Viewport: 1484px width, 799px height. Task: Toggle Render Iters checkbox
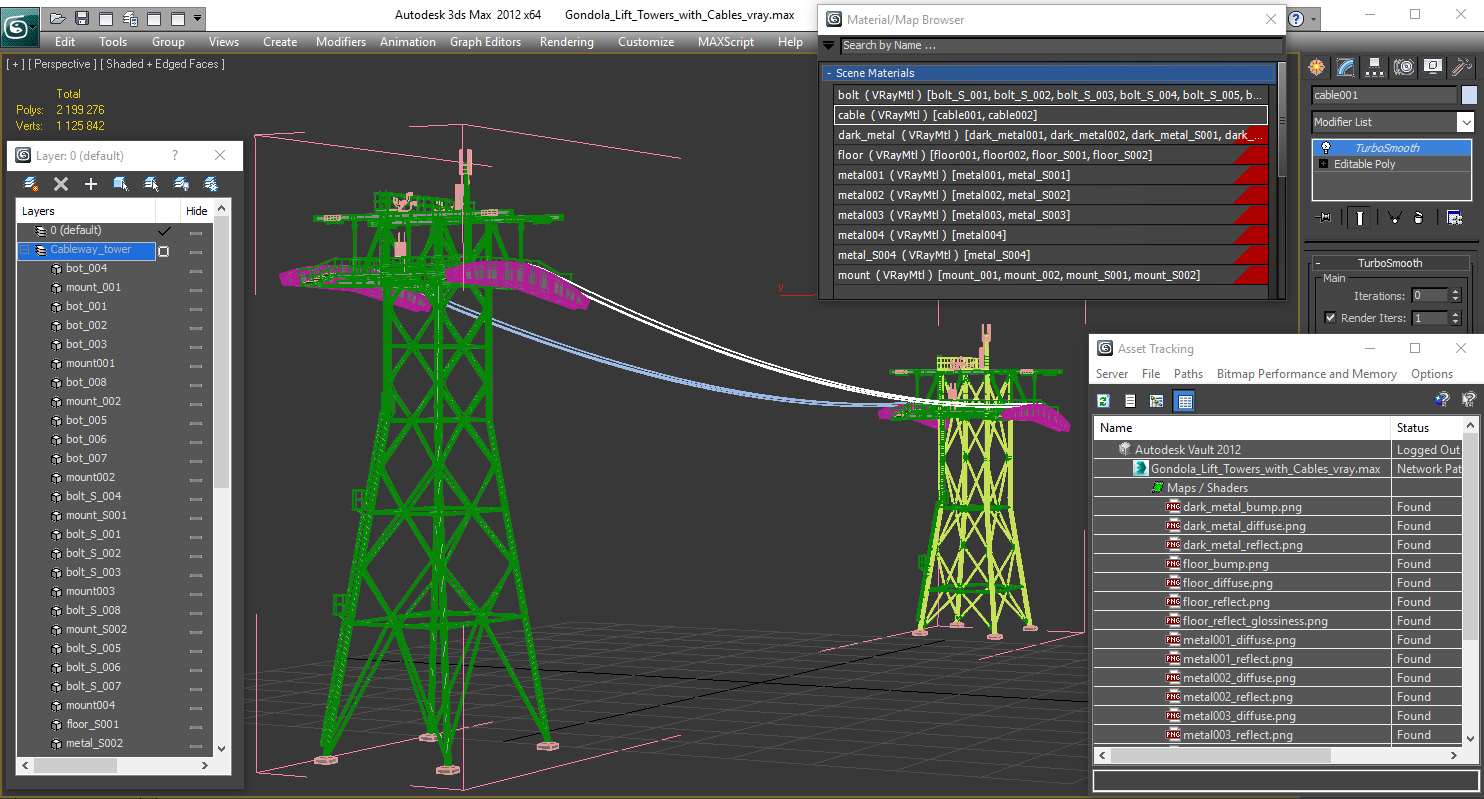point(1330,318)
